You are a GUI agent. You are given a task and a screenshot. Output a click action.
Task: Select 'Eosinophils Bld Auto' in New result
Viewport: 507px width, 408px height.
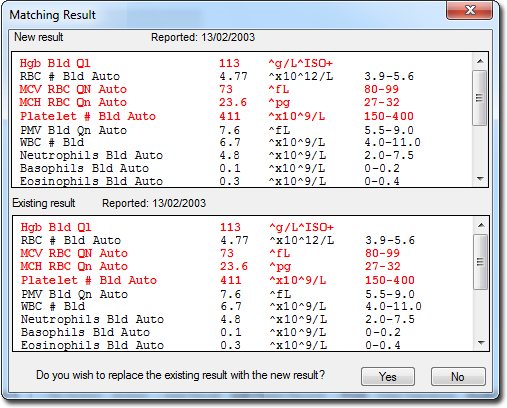coord(91,181)
